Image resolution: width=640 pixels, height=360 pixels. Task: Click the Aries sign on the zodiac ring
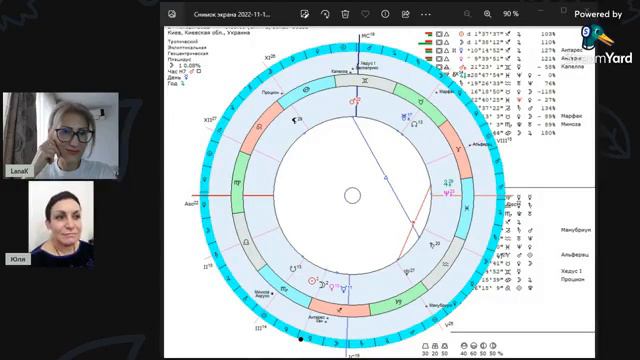pos(458,150)
